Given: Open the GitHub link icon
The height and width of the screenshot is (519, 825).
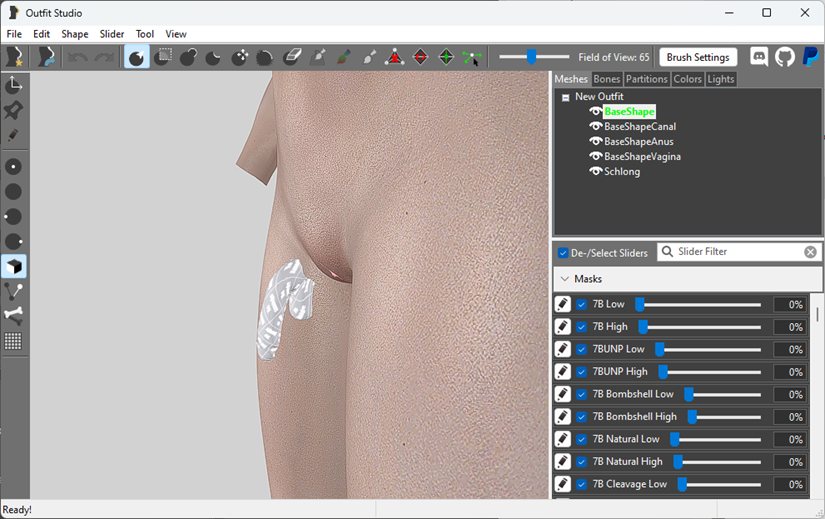Looking at the screenshot, I should tap(785, 56).
